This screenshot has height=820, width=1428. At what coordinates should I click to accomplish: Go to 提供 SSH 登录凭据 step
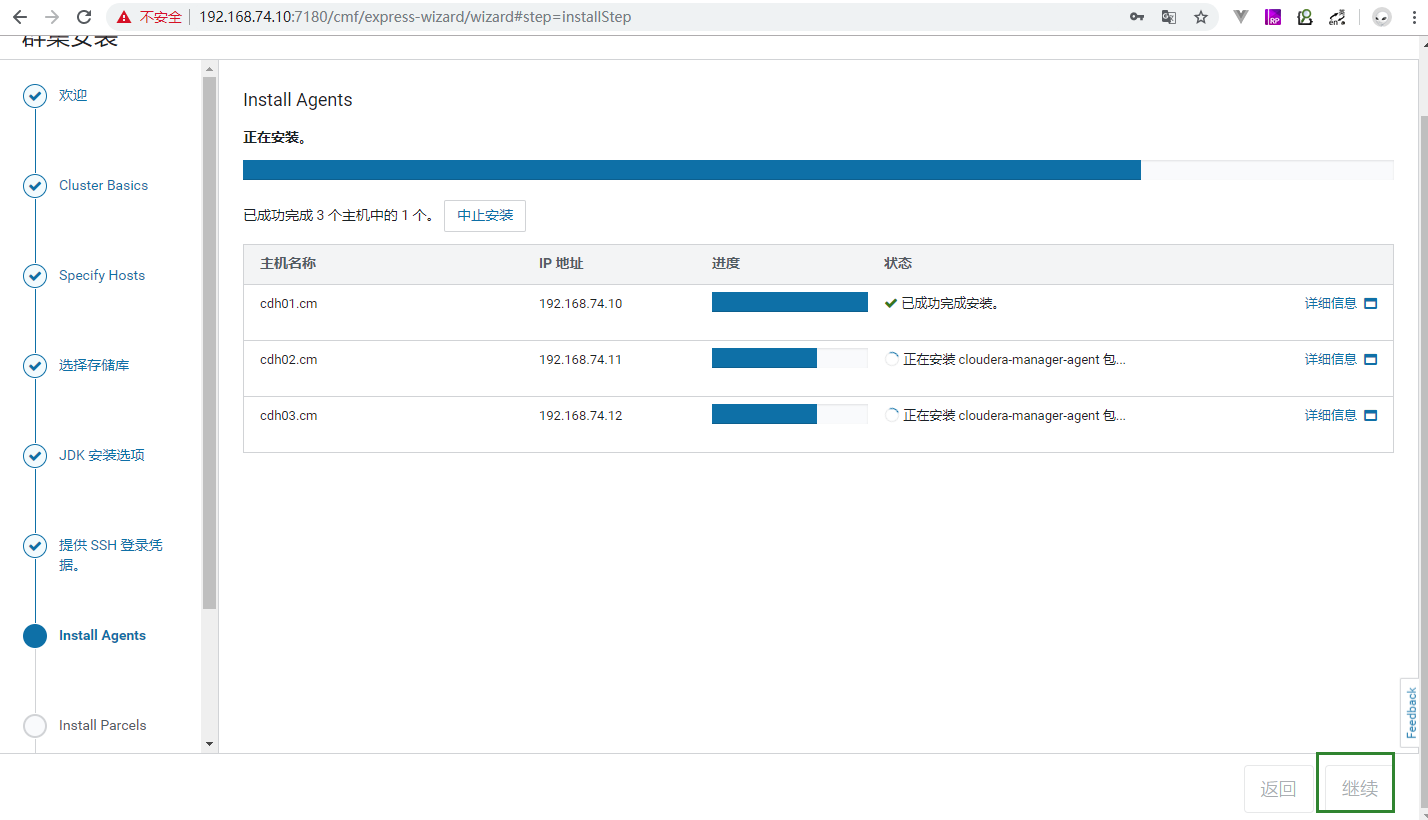111,555
